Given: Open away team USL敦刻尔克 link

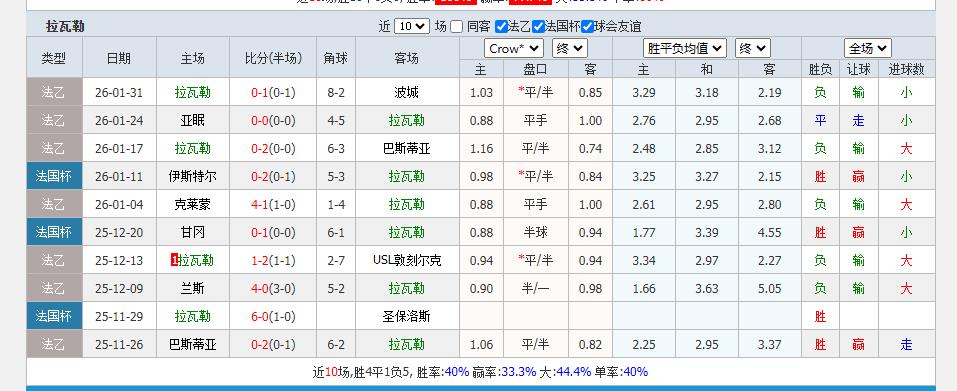Looking at the screenshot, I should click(x=406, y=261).
